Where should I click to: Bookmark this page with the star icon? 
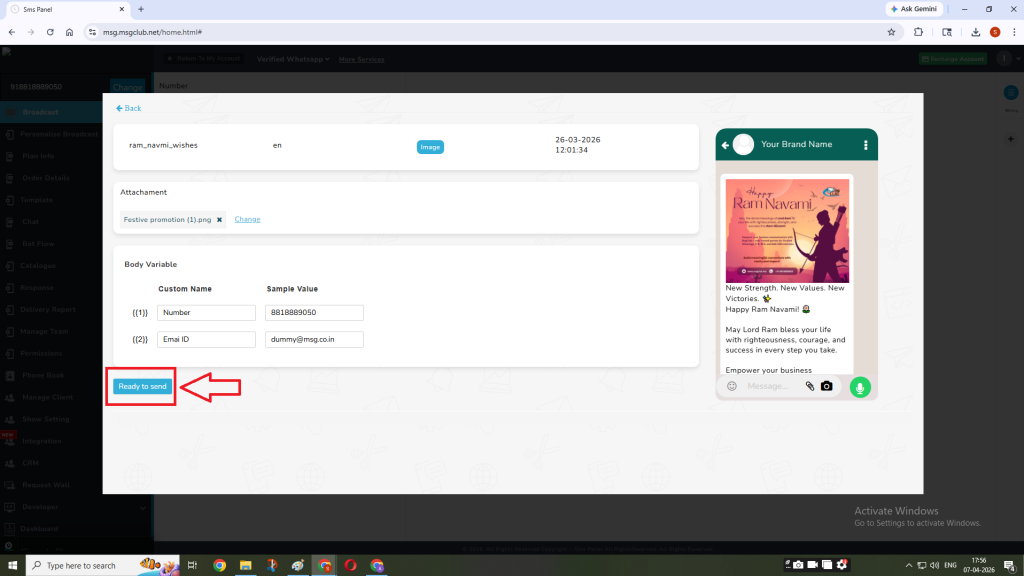tap(891, 32)
